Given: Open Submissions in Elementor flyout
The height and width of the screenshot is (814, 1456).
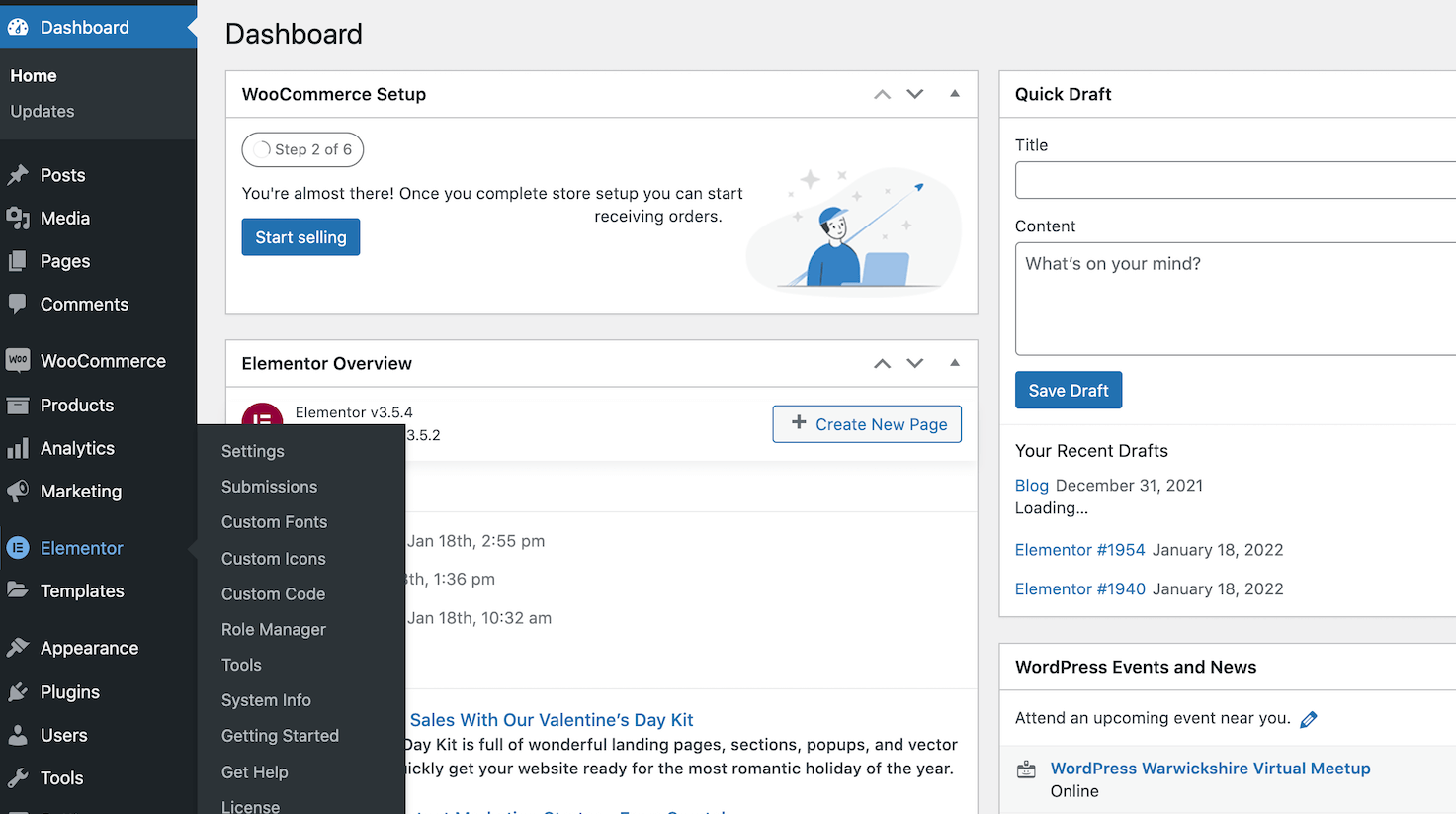Looking at the screenshot, I should (x=270, y=487).
